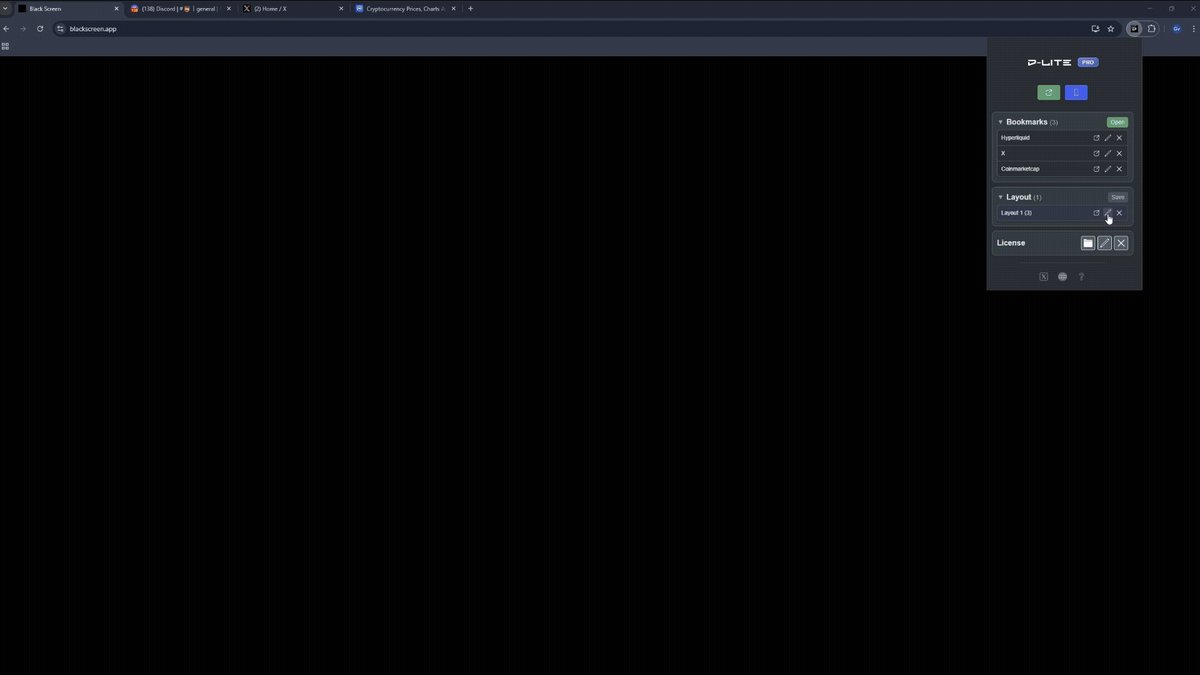The height and width of the screenshot is (675, 1200).
Task: Remove the X bookmark
Action: coord(1119,153)
